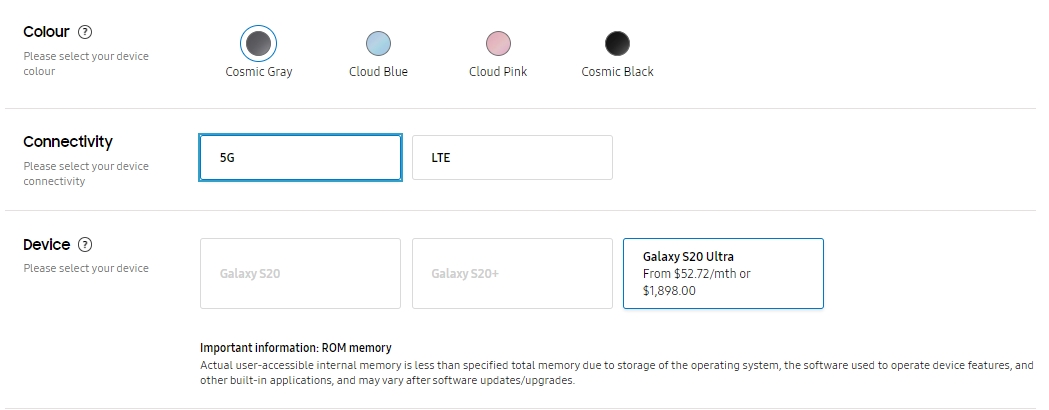This screenshot has height=410, width=1049.
Task: Switch connectivity to LTE
Action: pos(512,158)
